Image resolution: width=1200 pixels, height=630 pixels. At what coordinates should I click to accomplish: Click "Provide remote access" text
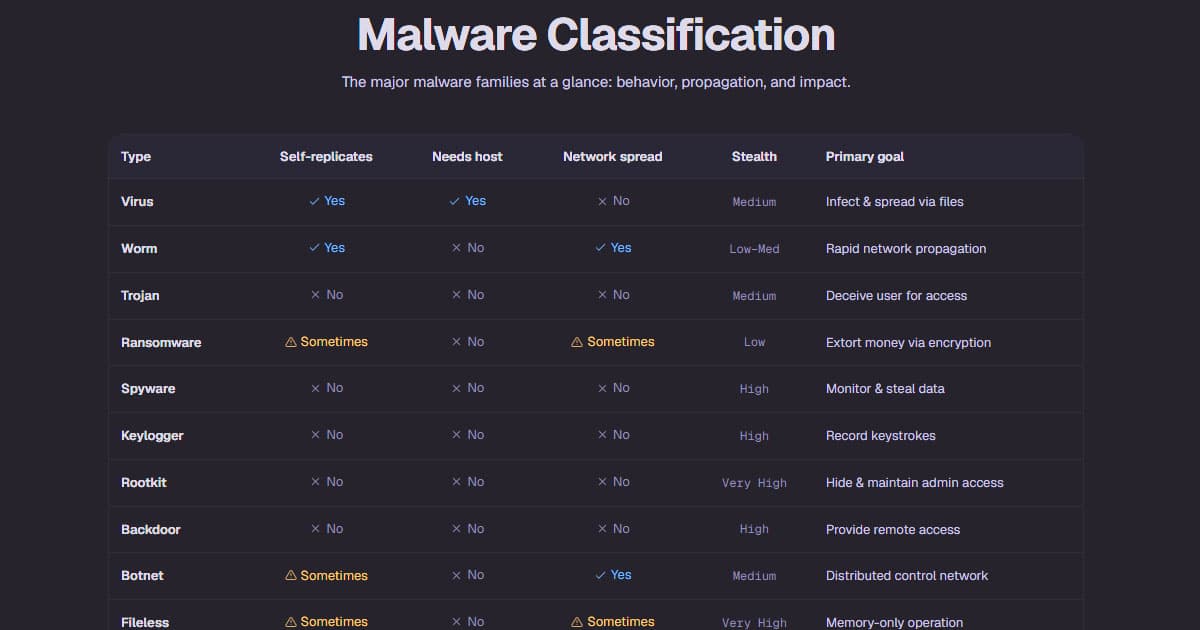pos(893,529)
